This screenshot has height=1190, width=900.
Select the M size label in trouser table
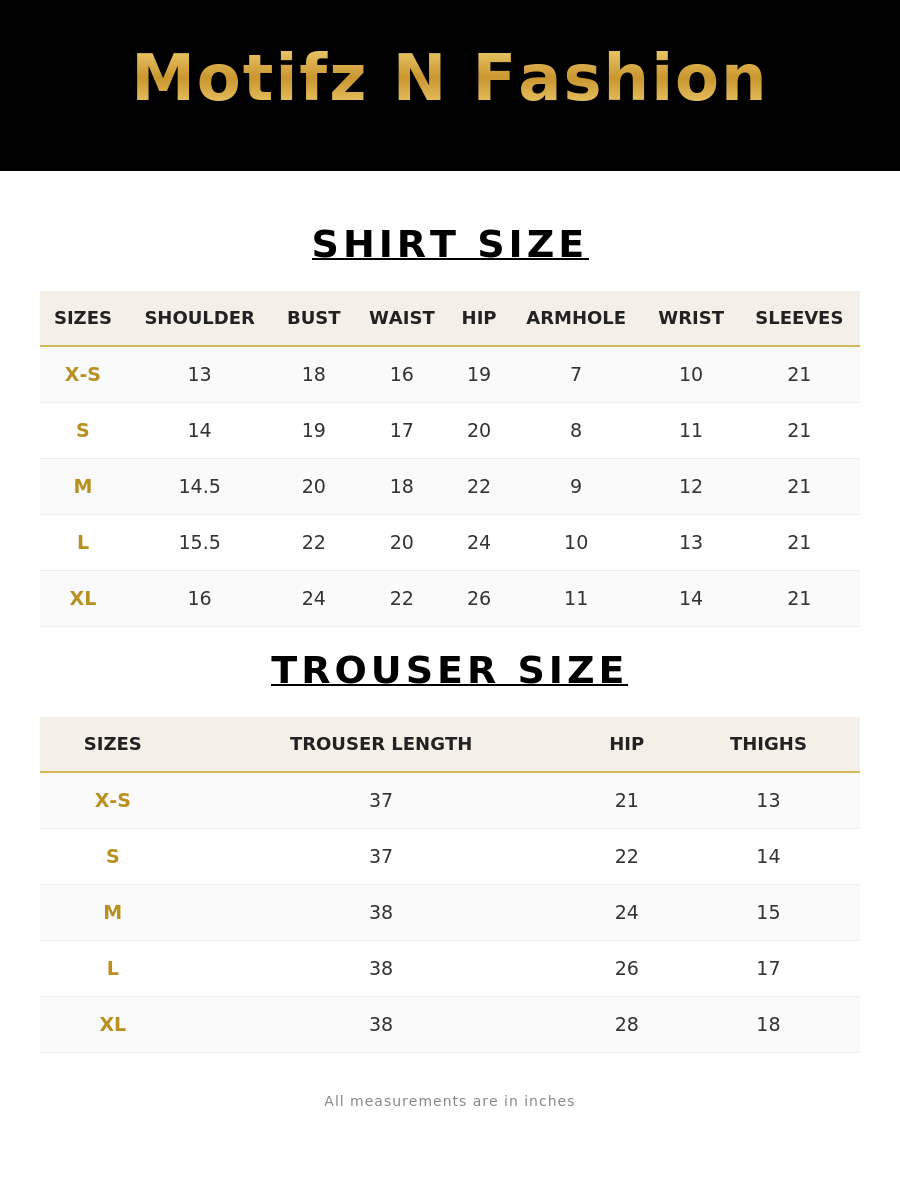coord(112,912)
